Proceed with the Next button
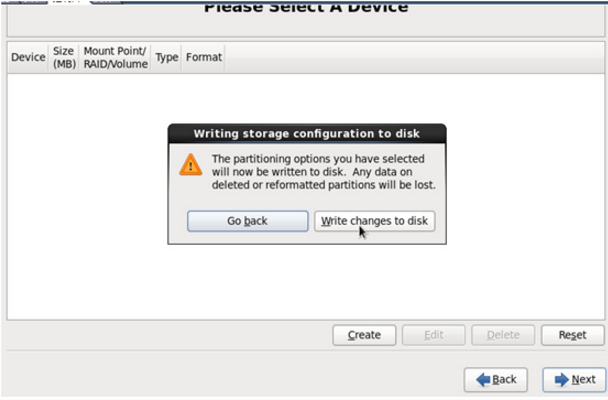 coord(574,379)
